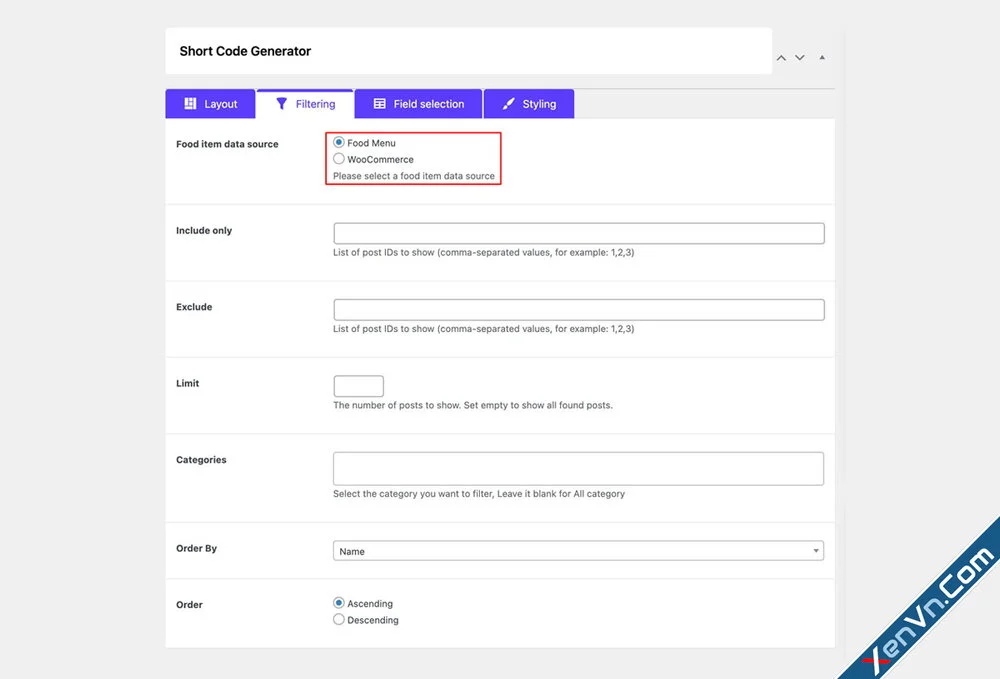Image resolution: width=1000 pixels, height=679 pixels.
Task: Select the Food Menu data source
Action: (337, 142)
